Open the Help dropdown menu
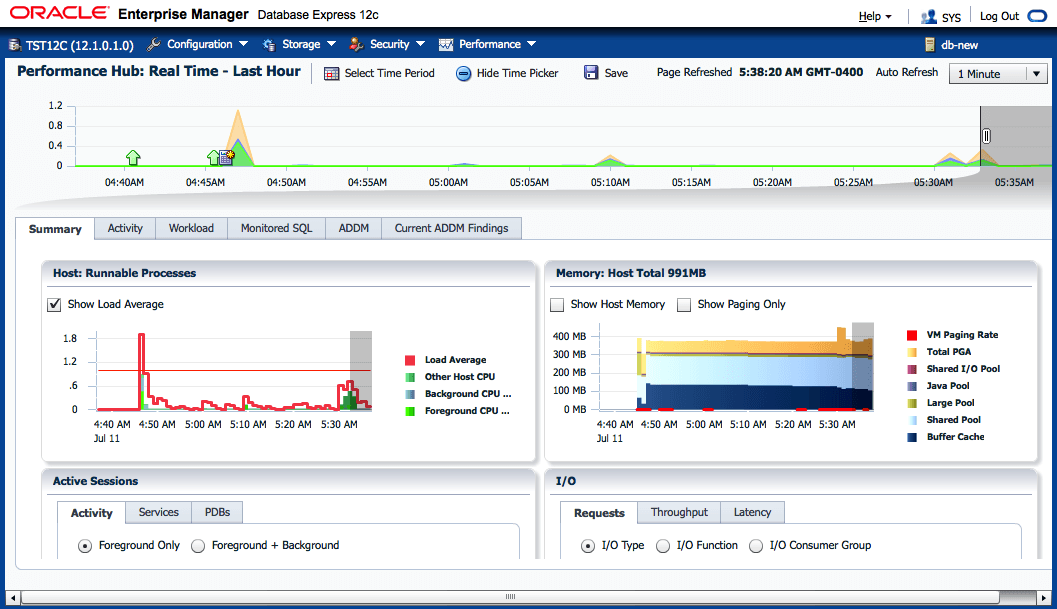The image size is (1057, 609). point(875,16)
